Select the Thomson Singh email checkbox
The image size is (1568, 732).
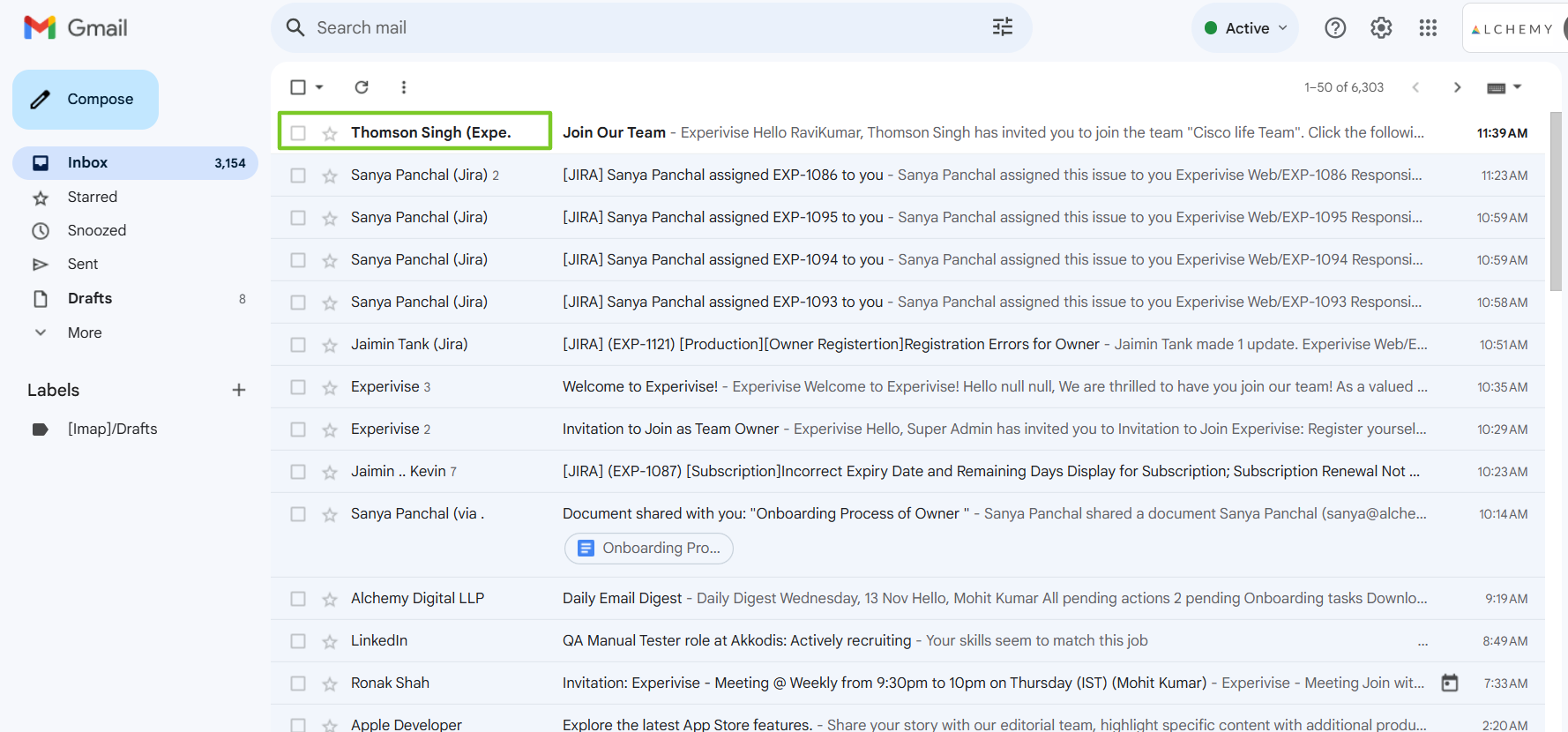[298, 133]
